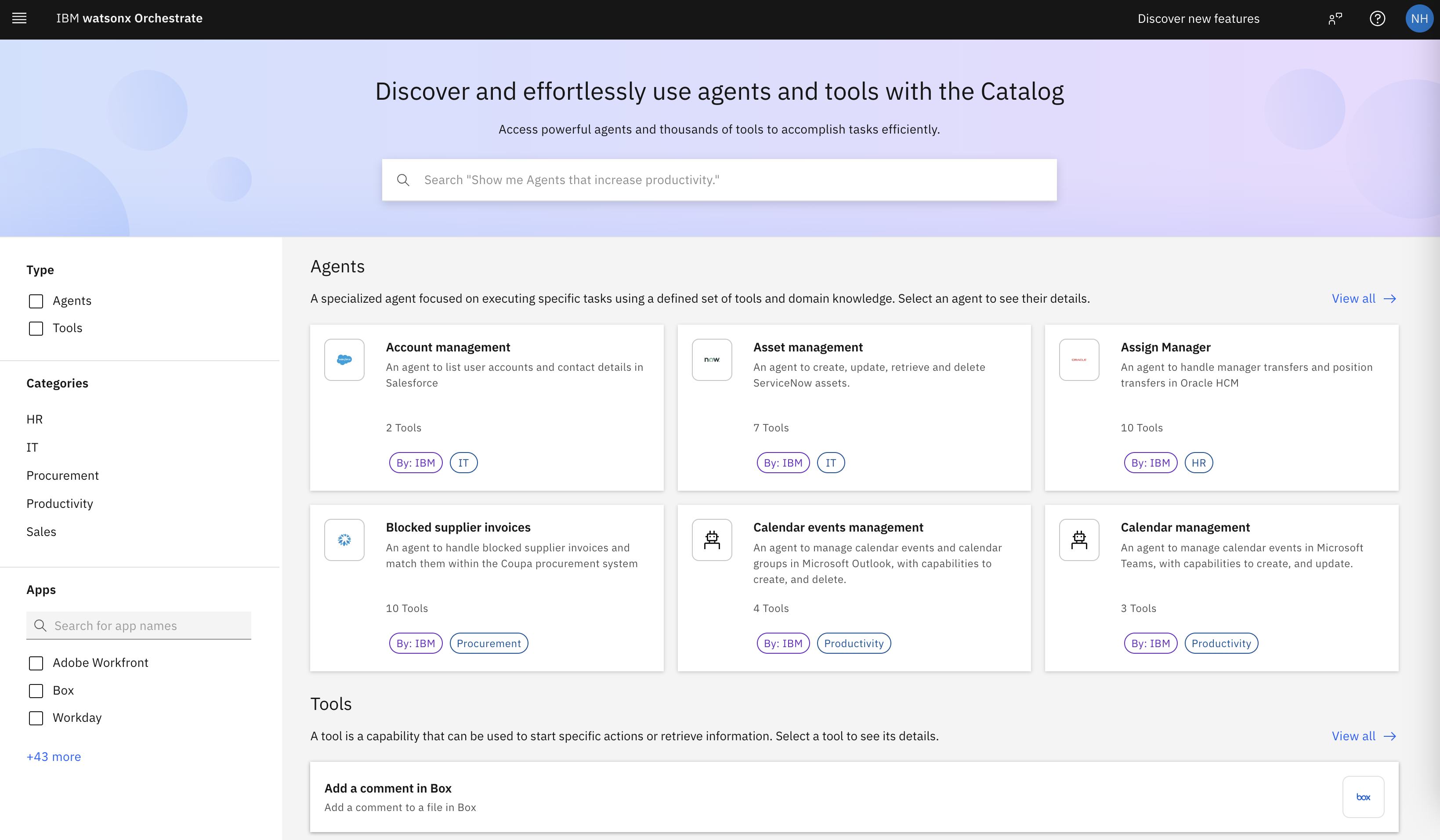Click the search icon in Apps filter
This screenshot has height=840, width=1440.
(x=40, y=626)
